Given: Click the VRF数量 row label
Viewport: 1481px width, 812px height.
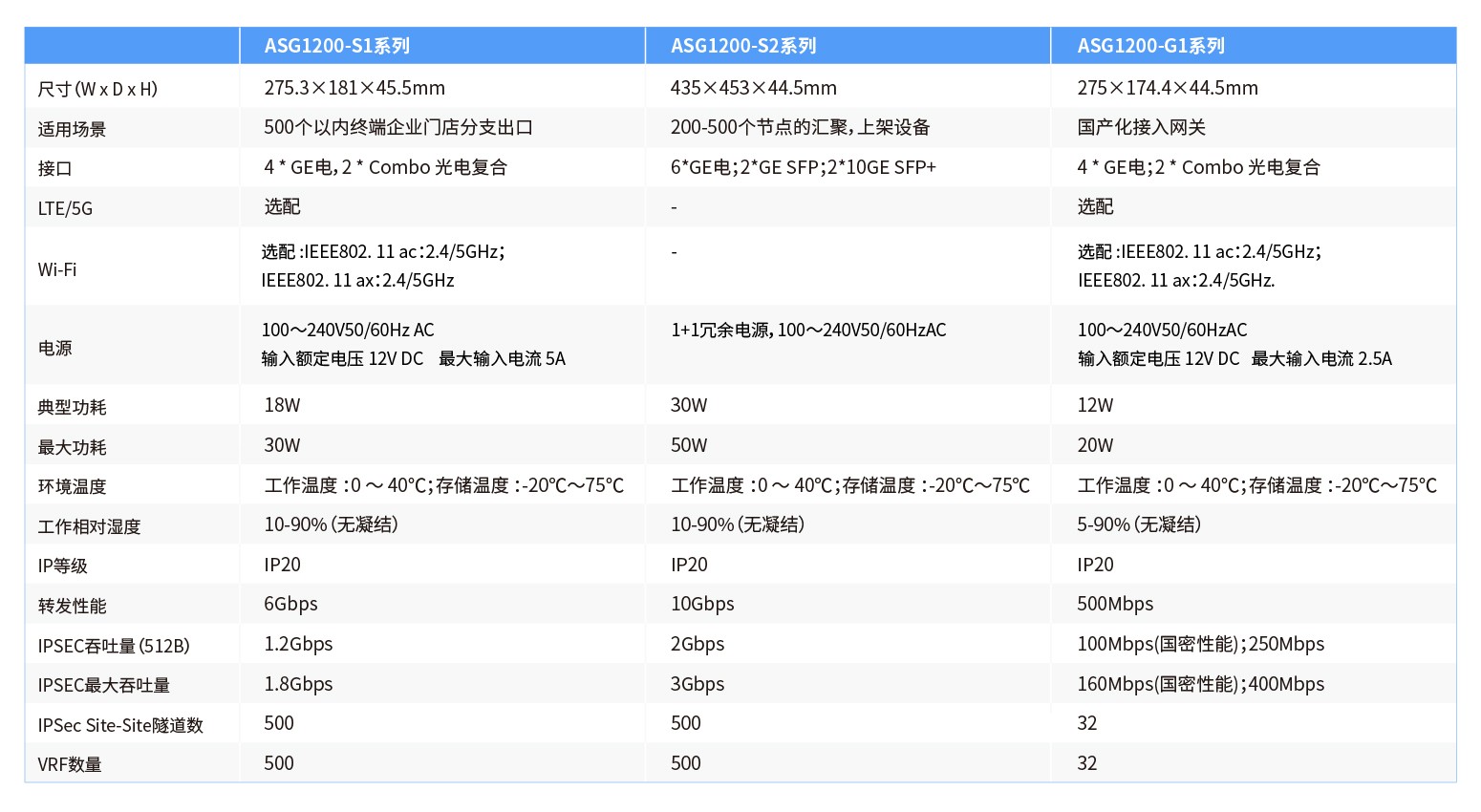Looking at the screenshot, I should pyautogui.click(x=70, y=764).
